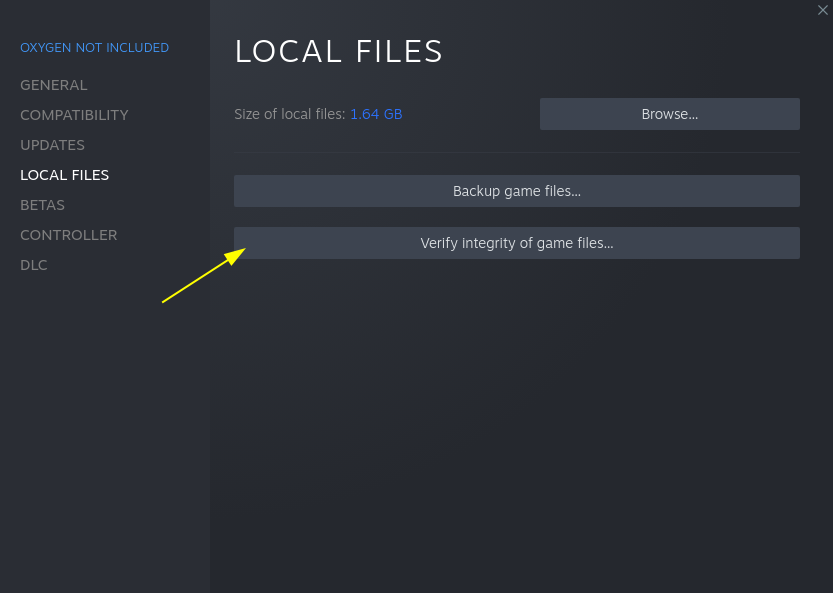The width and height of the screenshot is (833, 593).
Task: Open the General settings section
Action: [54, 85]
